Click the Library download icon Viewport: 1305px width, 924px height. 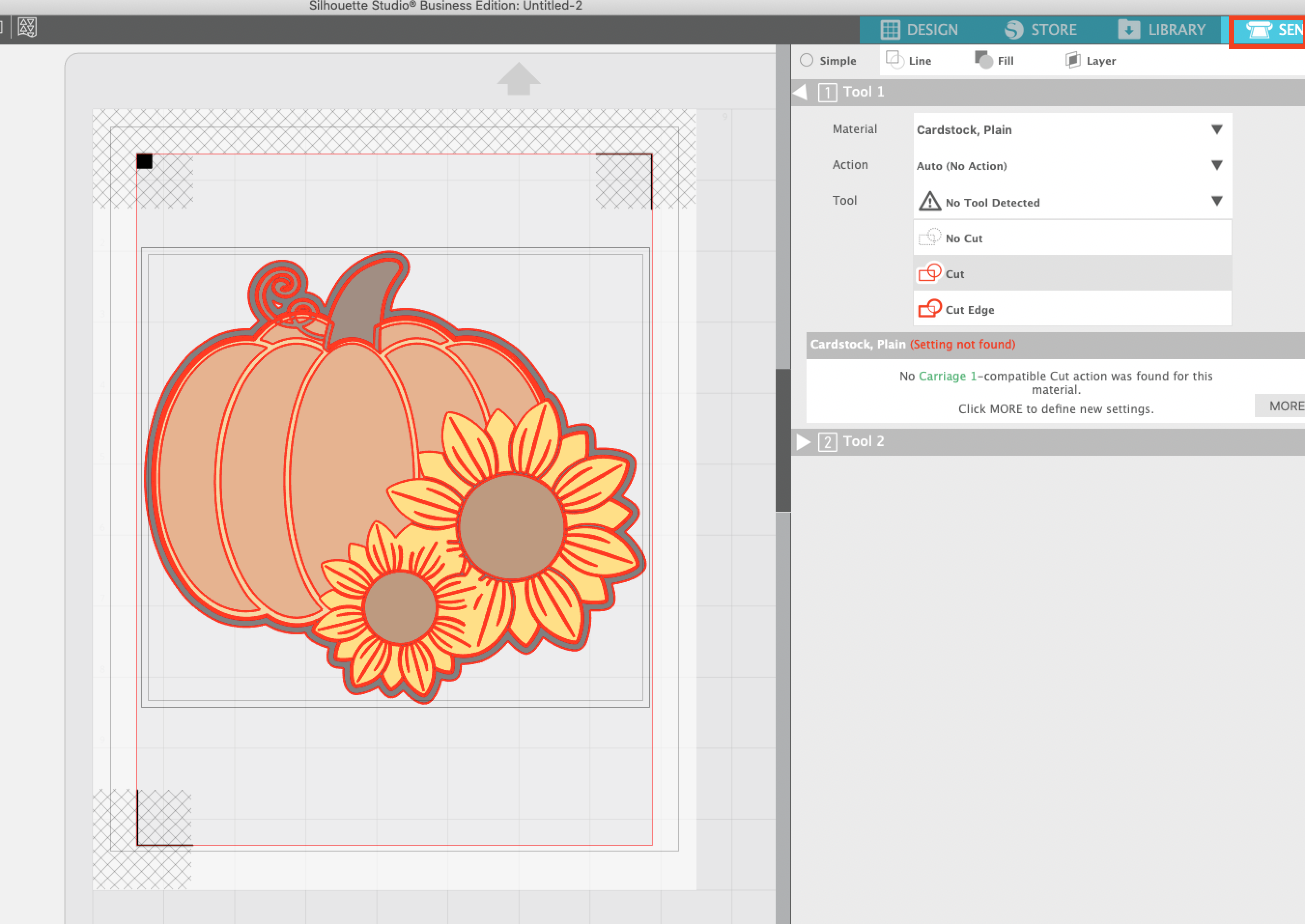[1129, 29]
